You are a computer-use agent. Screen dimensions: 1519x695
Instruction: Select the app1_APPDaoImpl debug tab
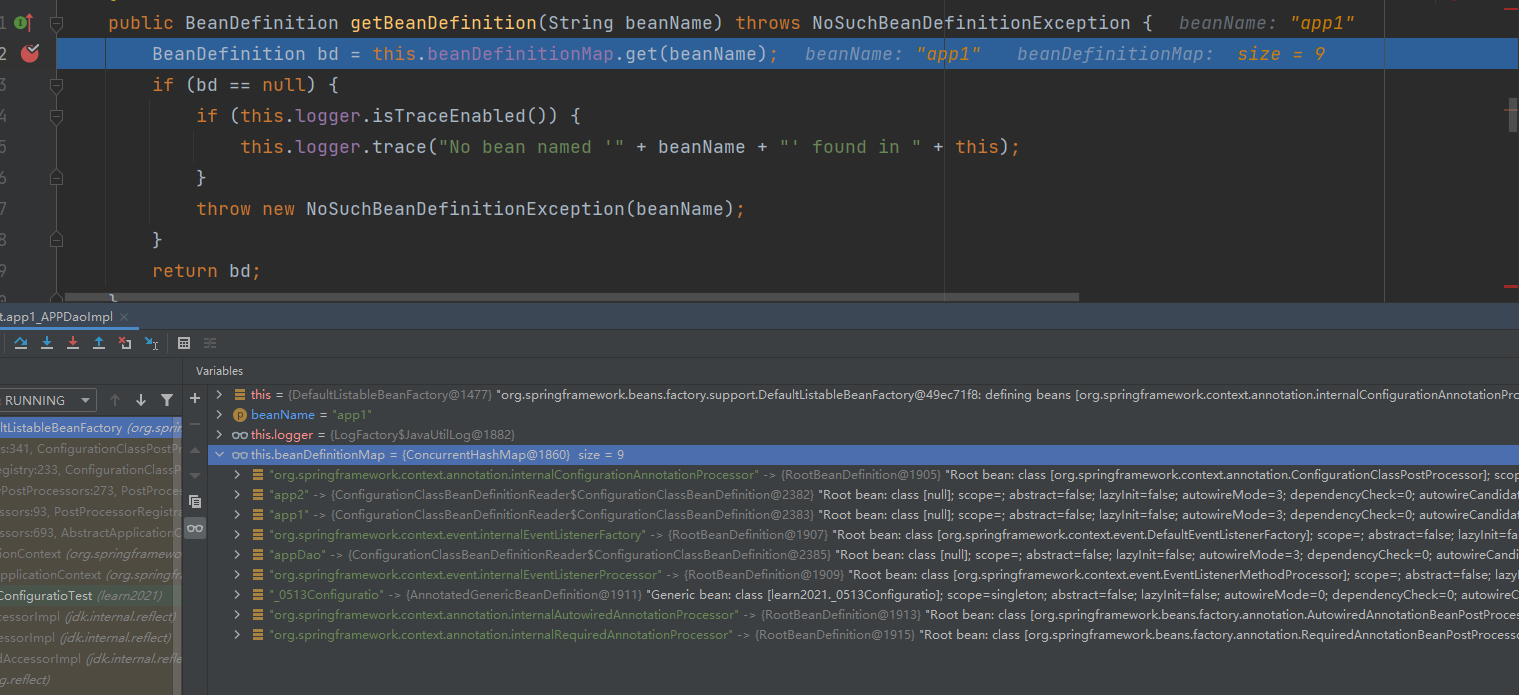click(55, 317)
